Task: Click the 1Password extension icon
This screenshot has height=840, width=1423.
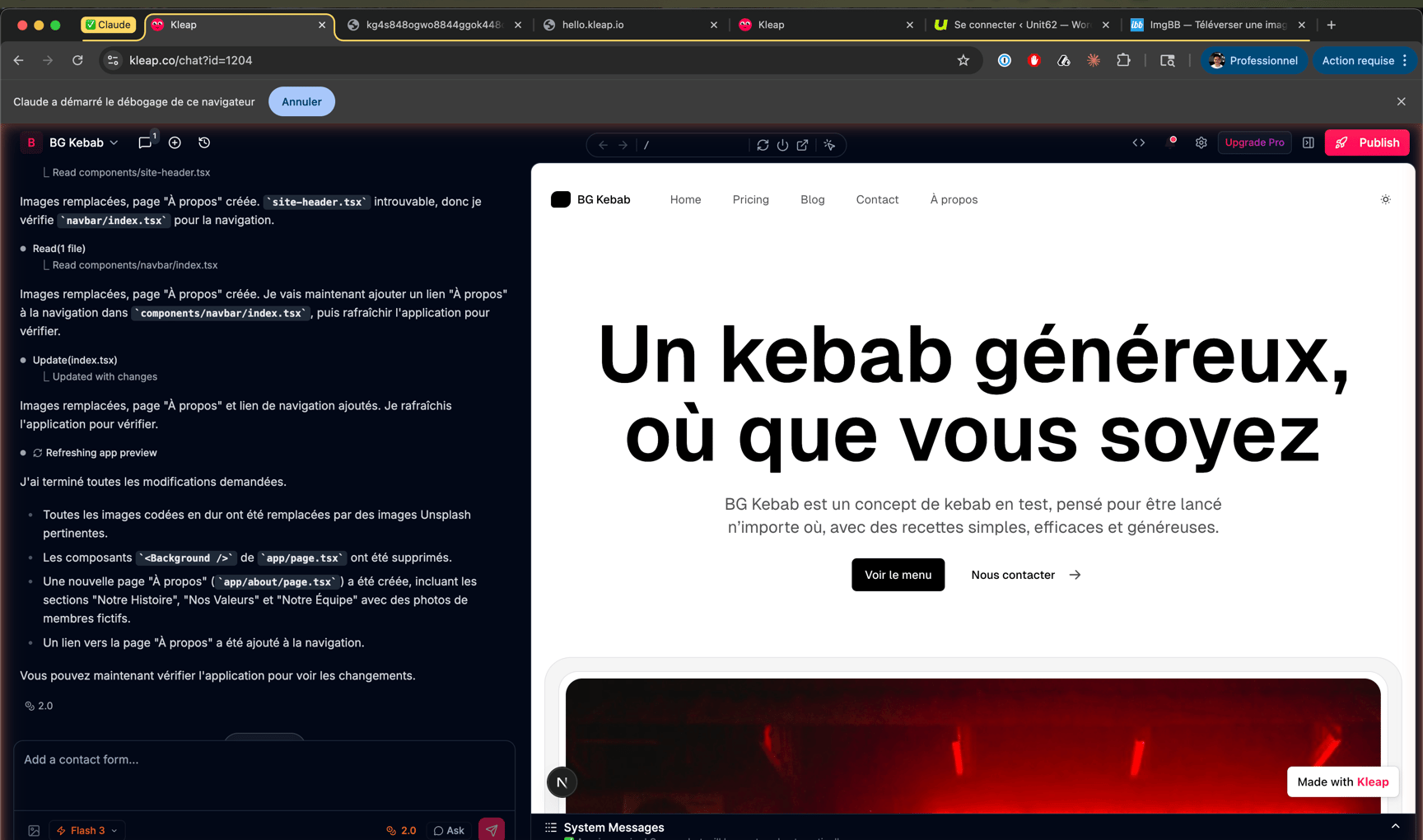Action: click(1005, 60)
